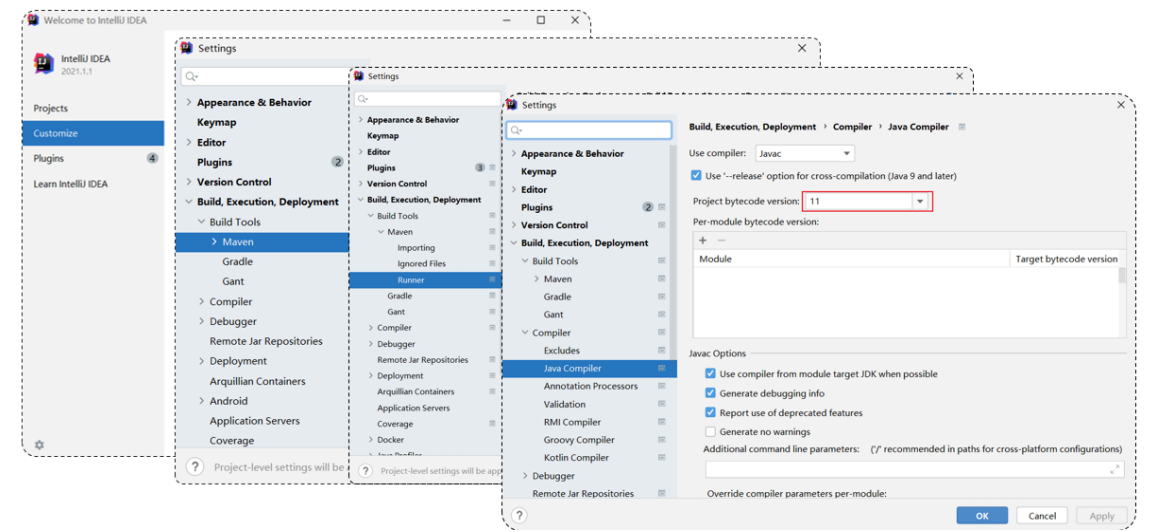Click the project-level icon beside Validation row

tap(662, 404)
